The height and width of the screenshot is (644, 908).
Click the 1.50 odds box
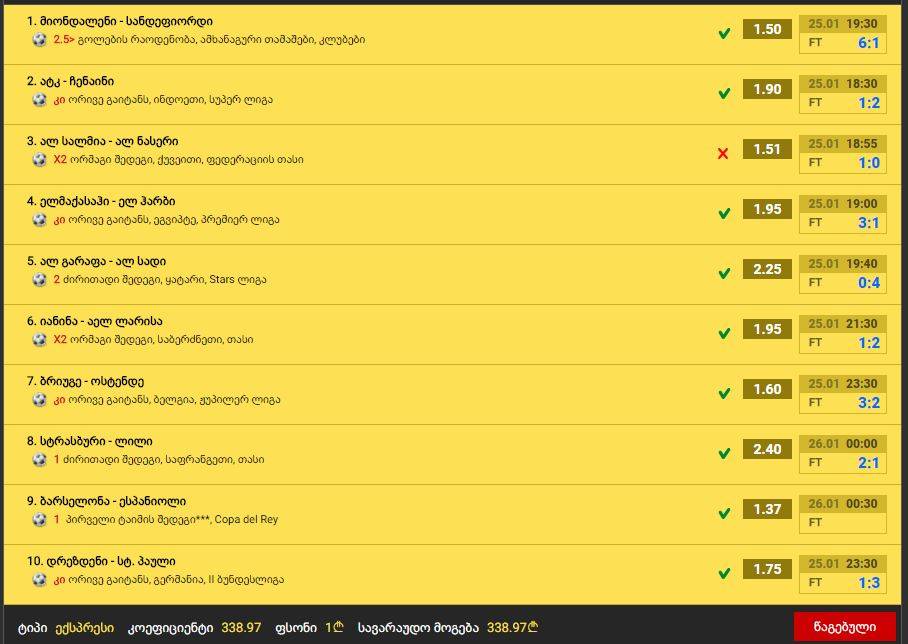pyautogui.click(x=767, y=29)
